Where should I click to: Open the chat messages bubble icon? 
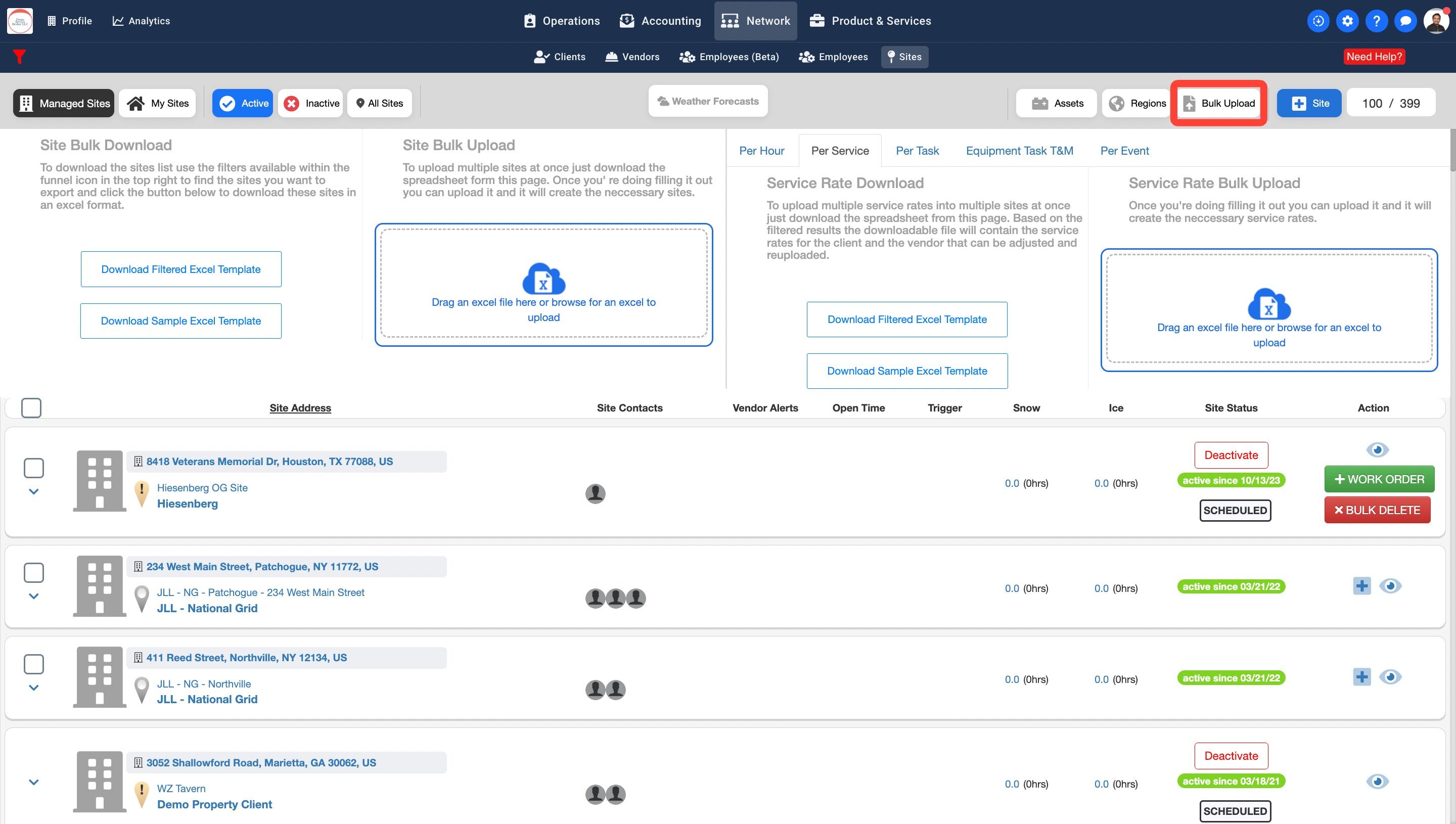point(1405,21)
